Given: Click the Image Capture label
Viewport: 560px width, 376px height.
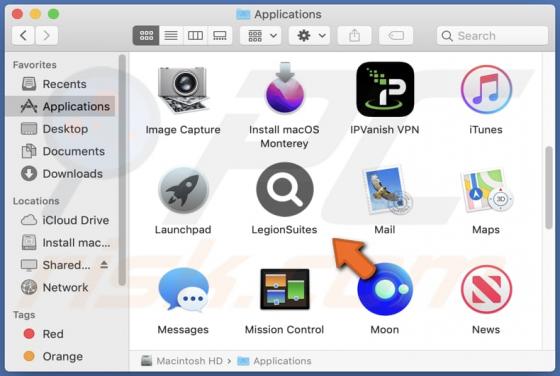Looking at the screenshot, I should click(183, 130).
